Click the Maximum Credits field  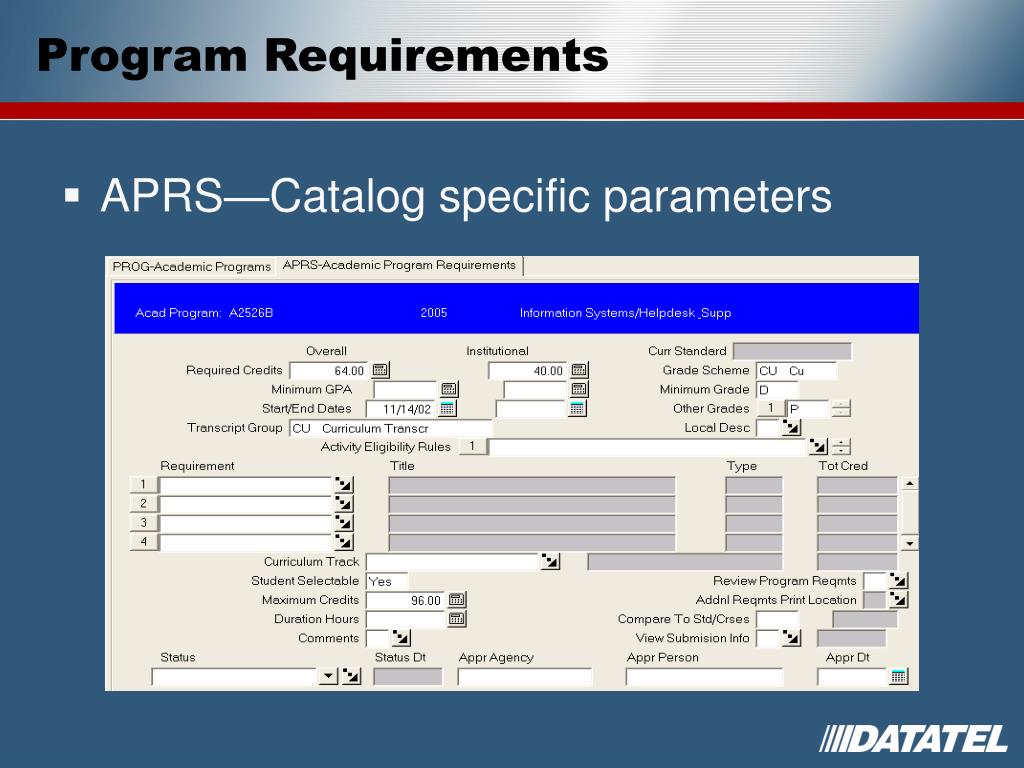point(405,600)
